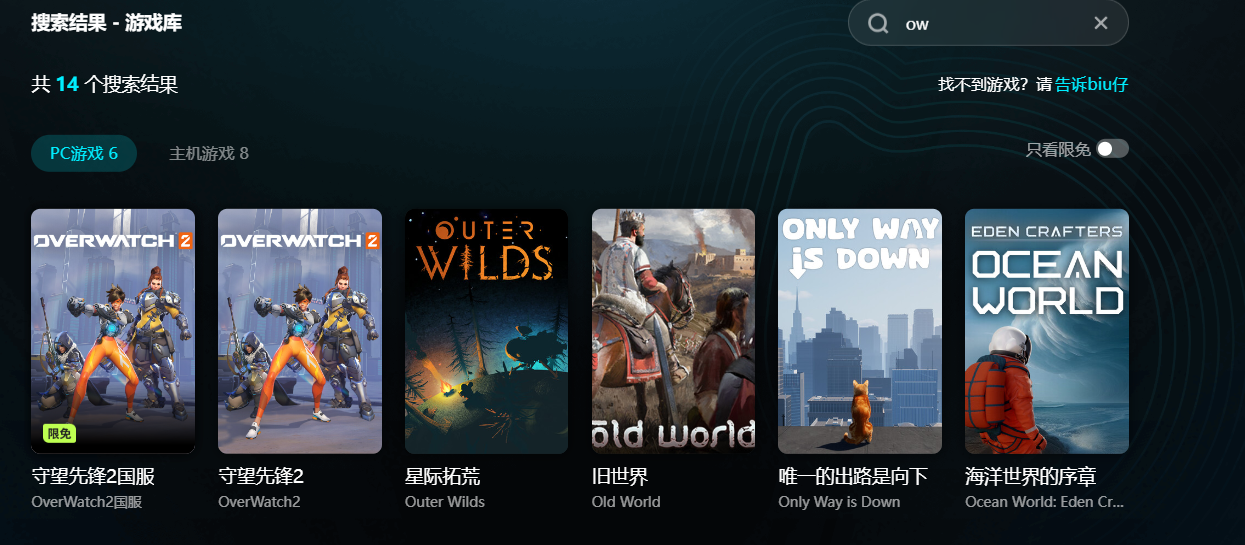Clear the search box with X icon
This screenshot has width=1245, height=545.
pos(1101,23)
